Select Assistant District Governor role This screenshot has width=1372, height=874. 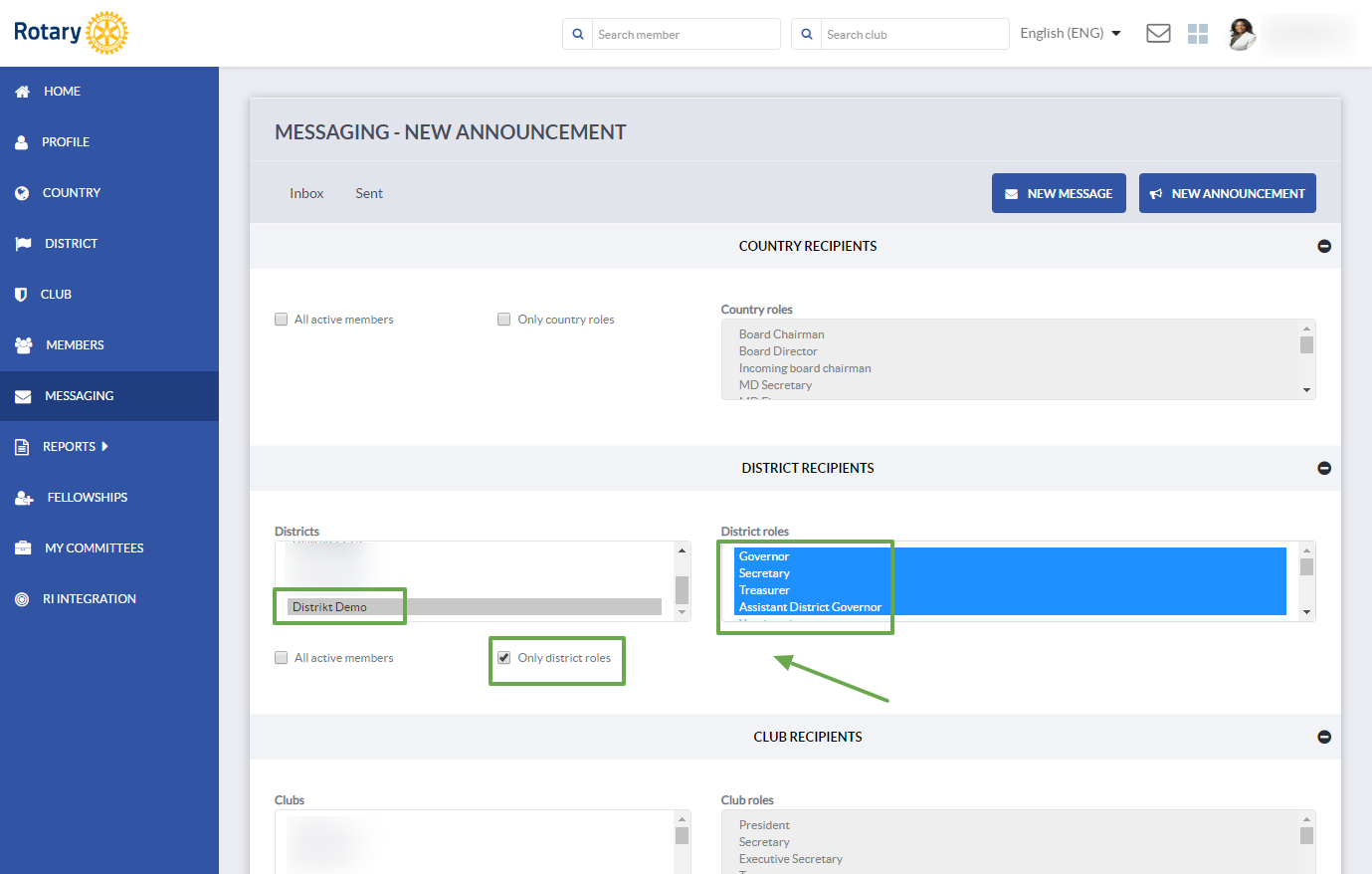pyautogui.click(x=1011, y=607)
